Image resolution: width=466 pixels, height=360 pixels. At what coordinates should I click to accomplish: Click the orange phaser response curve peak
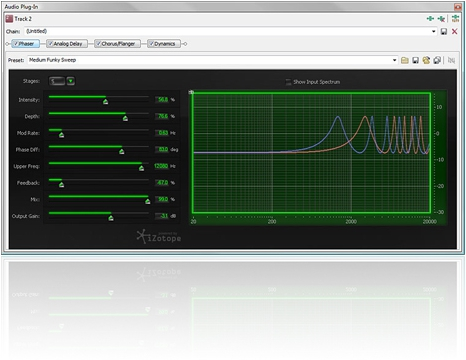click(365, 117)
